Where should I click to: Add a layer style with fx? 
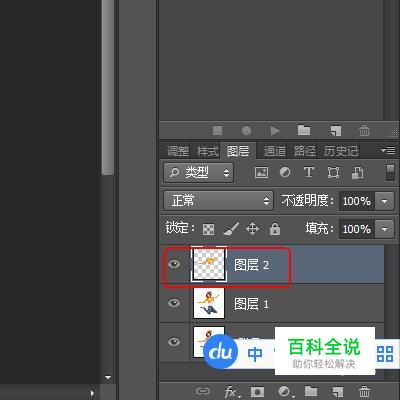pos(231,392)
